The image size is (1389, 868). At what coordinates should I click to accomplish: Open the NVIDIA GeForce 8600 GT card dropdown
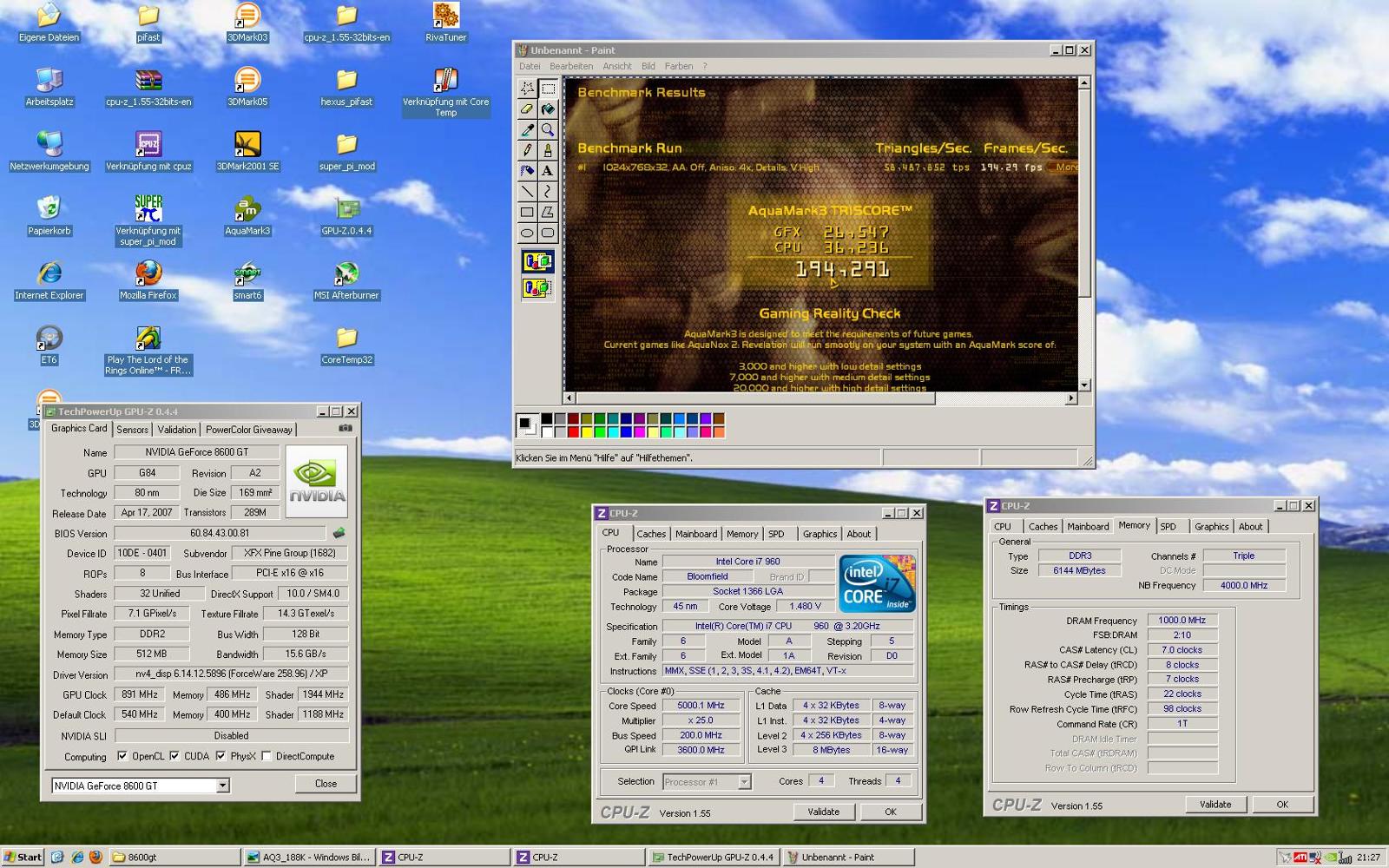pos(222,786)
